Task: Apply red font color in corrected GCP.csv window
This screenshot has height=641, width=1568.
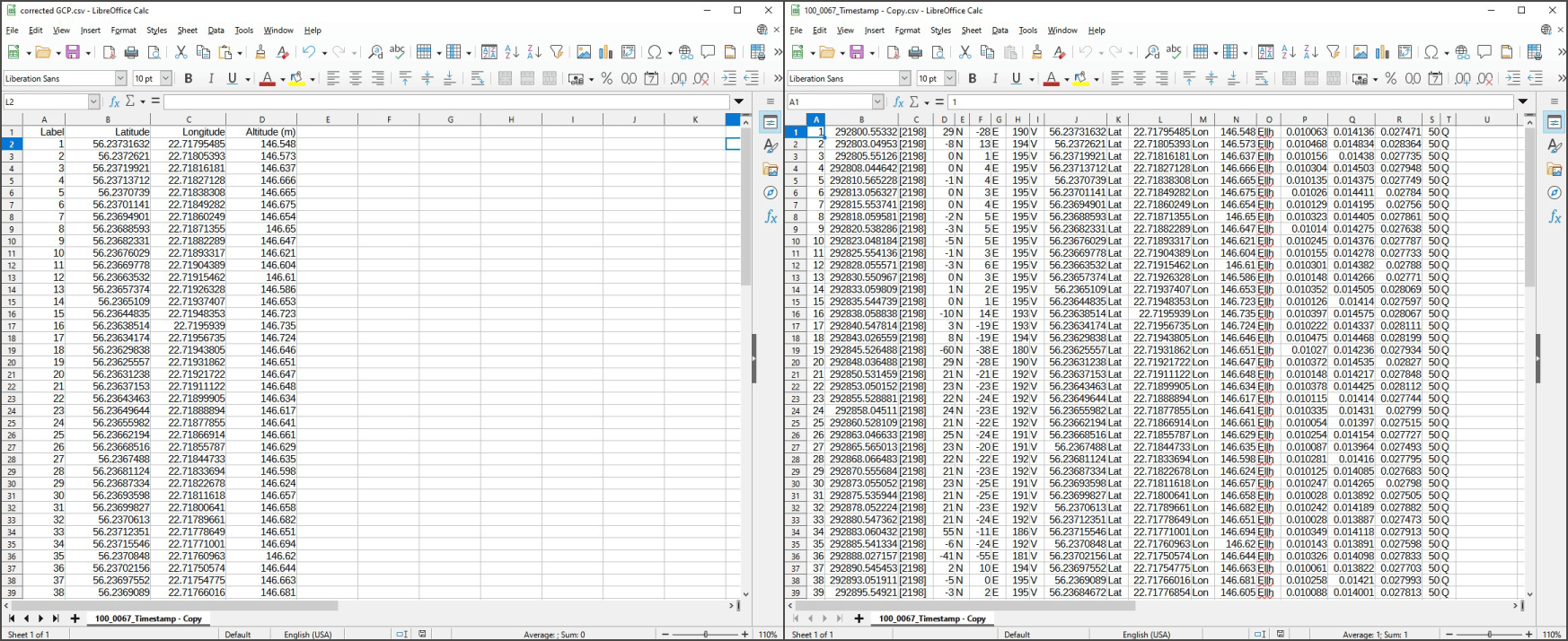Action: pos(267,78)
